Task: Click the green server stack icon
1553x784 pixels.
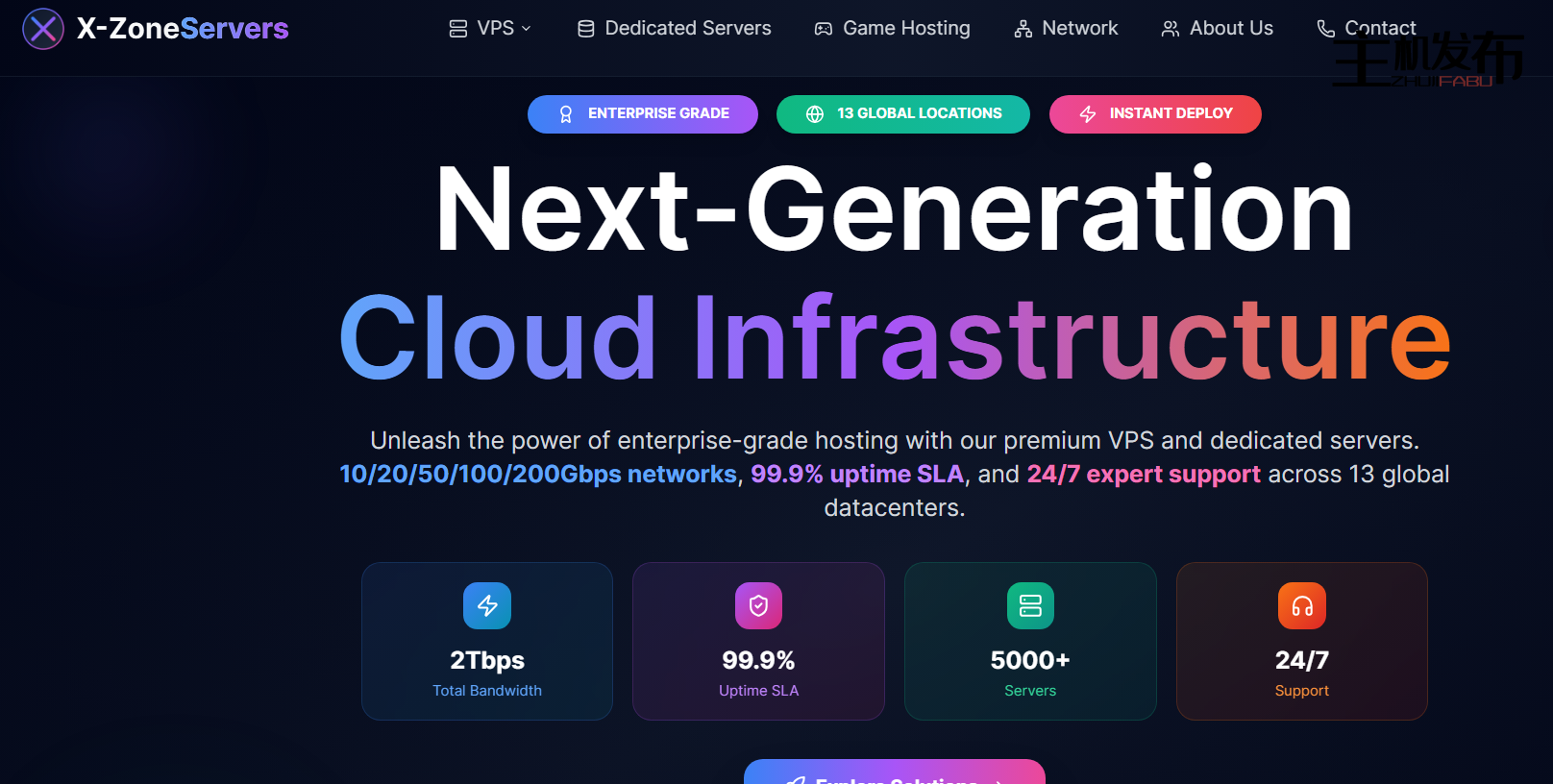Action: point(1030,606)
